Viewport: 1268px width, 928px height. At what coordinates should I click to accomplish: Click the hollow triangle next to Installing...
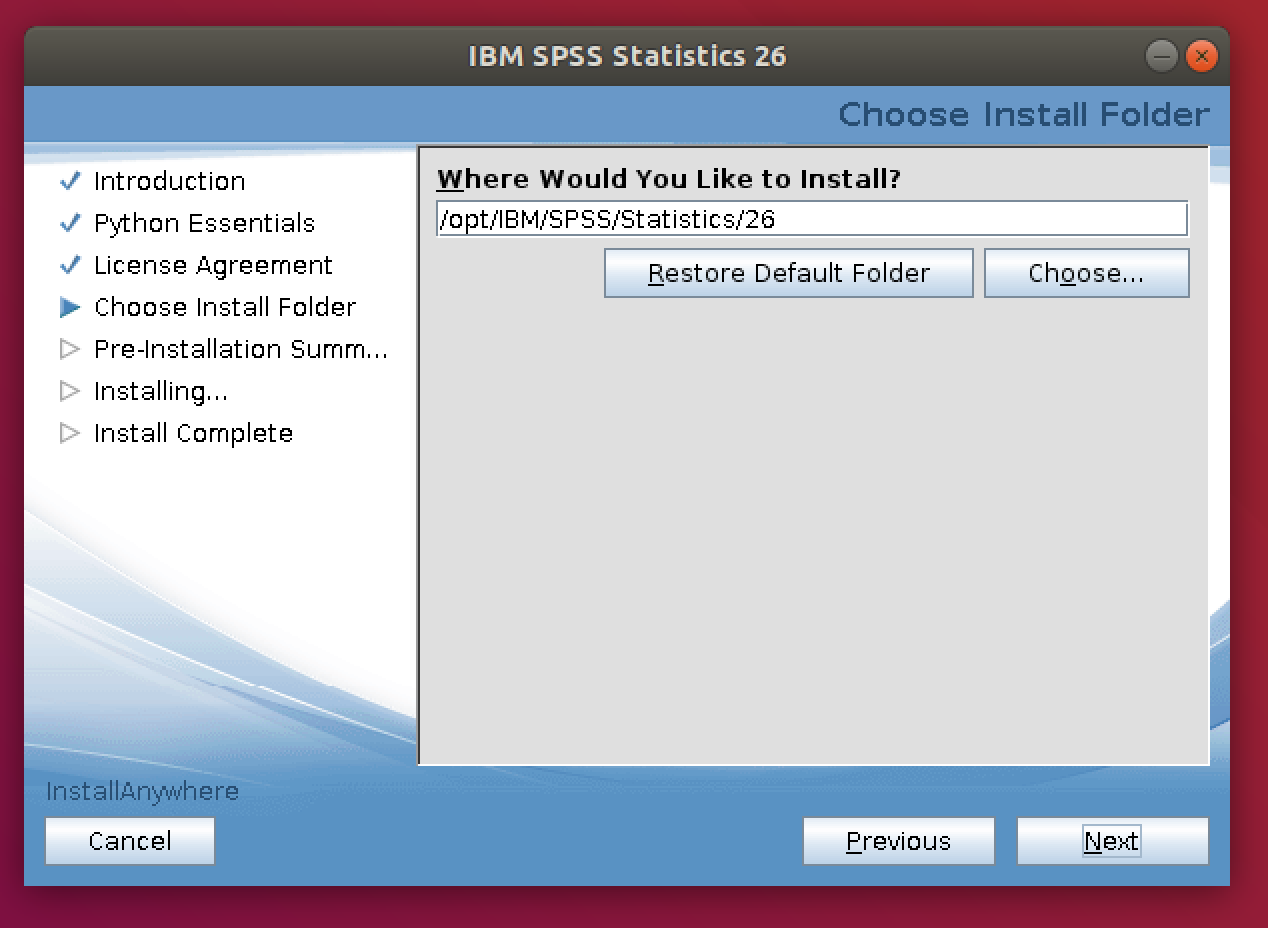click(70, 391)
